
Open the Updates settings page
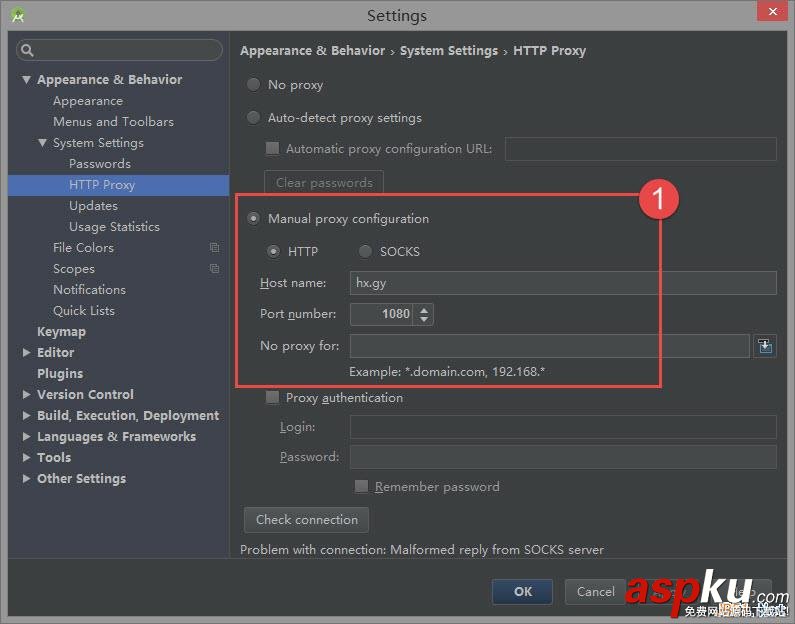coord(93,206)
